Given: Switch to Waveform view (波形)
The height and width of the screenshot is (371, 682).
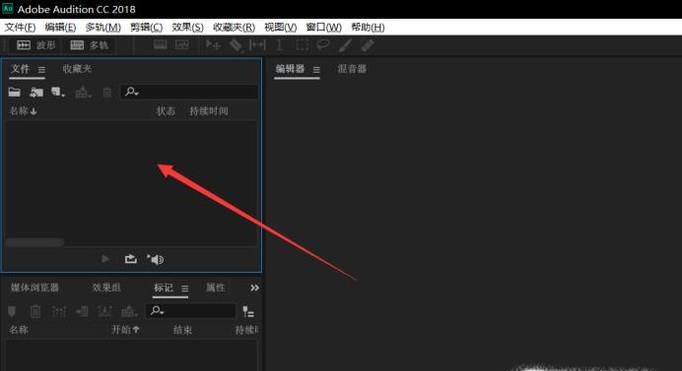Looking at the screenshot, I should point(36,45).
